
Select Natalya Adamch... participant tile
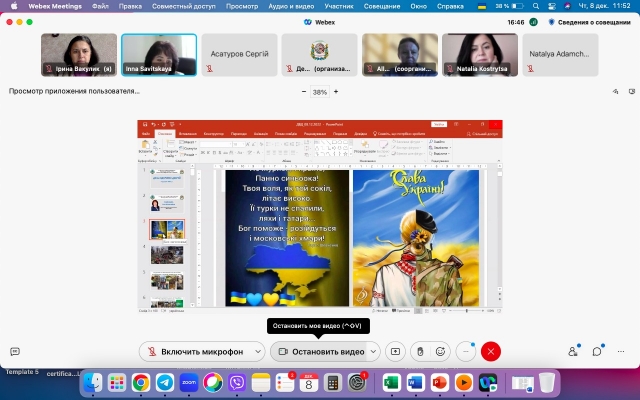click(560, 55)
